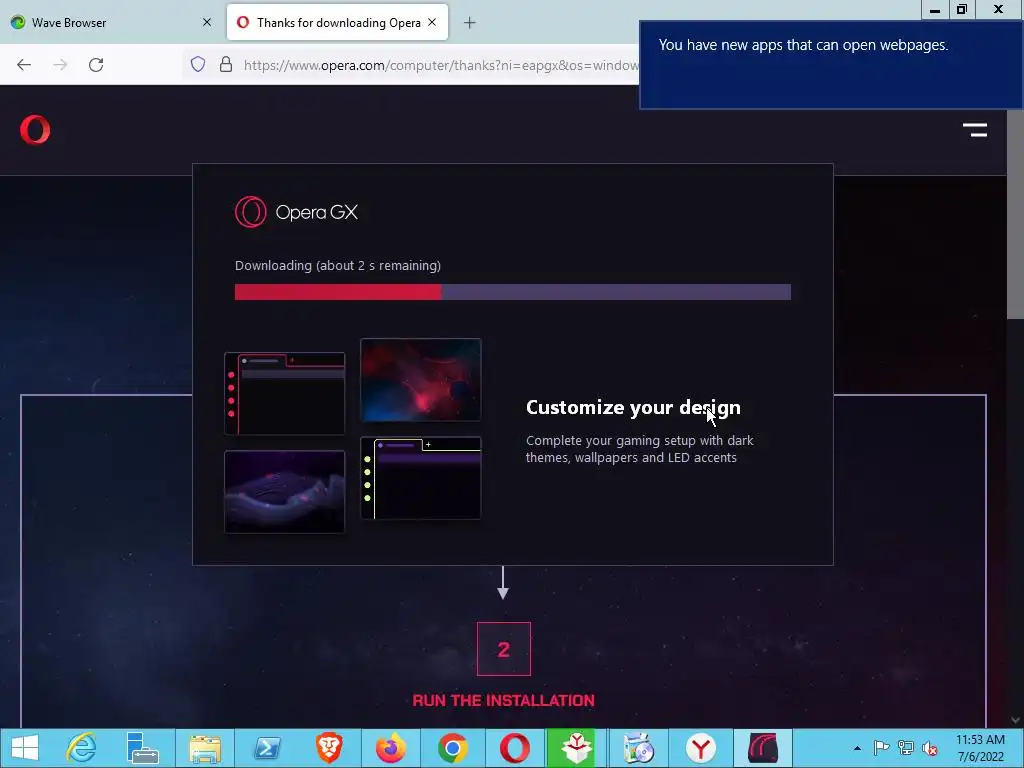Open the taskbar clock and date
Viewport: 1024px width, 768px height.
[980, 748]
